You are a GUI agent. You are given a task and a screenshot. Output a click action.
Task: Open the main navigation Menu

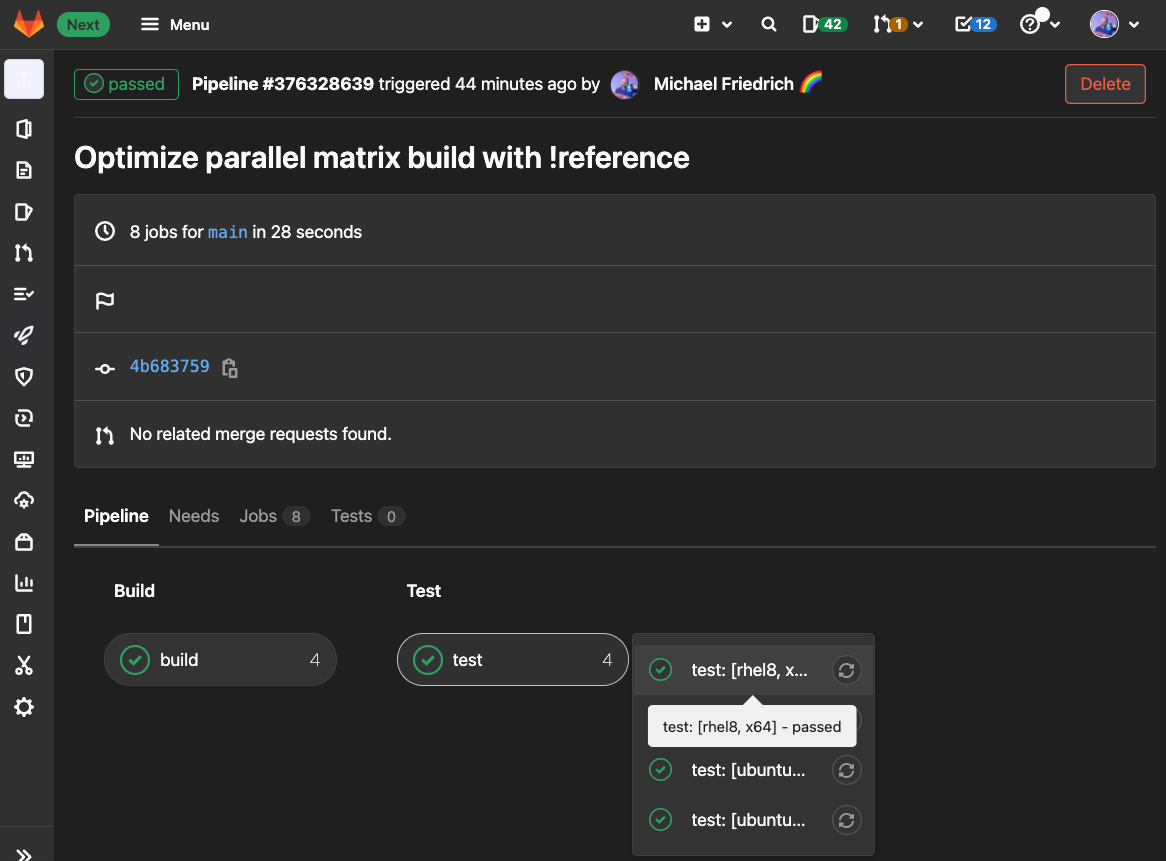(x=174, y=24)
